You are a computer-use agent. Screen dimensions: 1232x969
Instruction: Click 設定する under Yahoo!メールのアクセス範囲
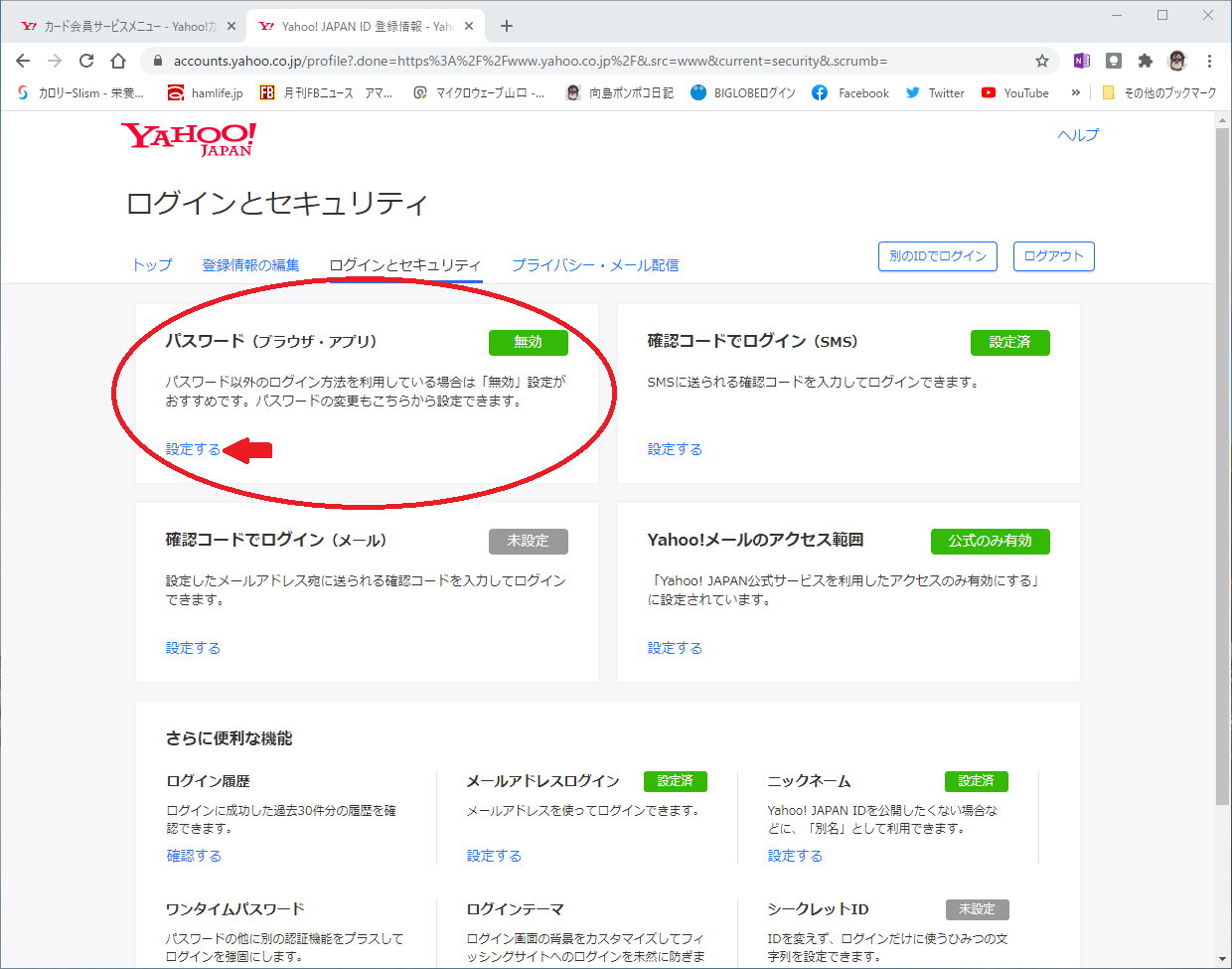pos(675,648)
